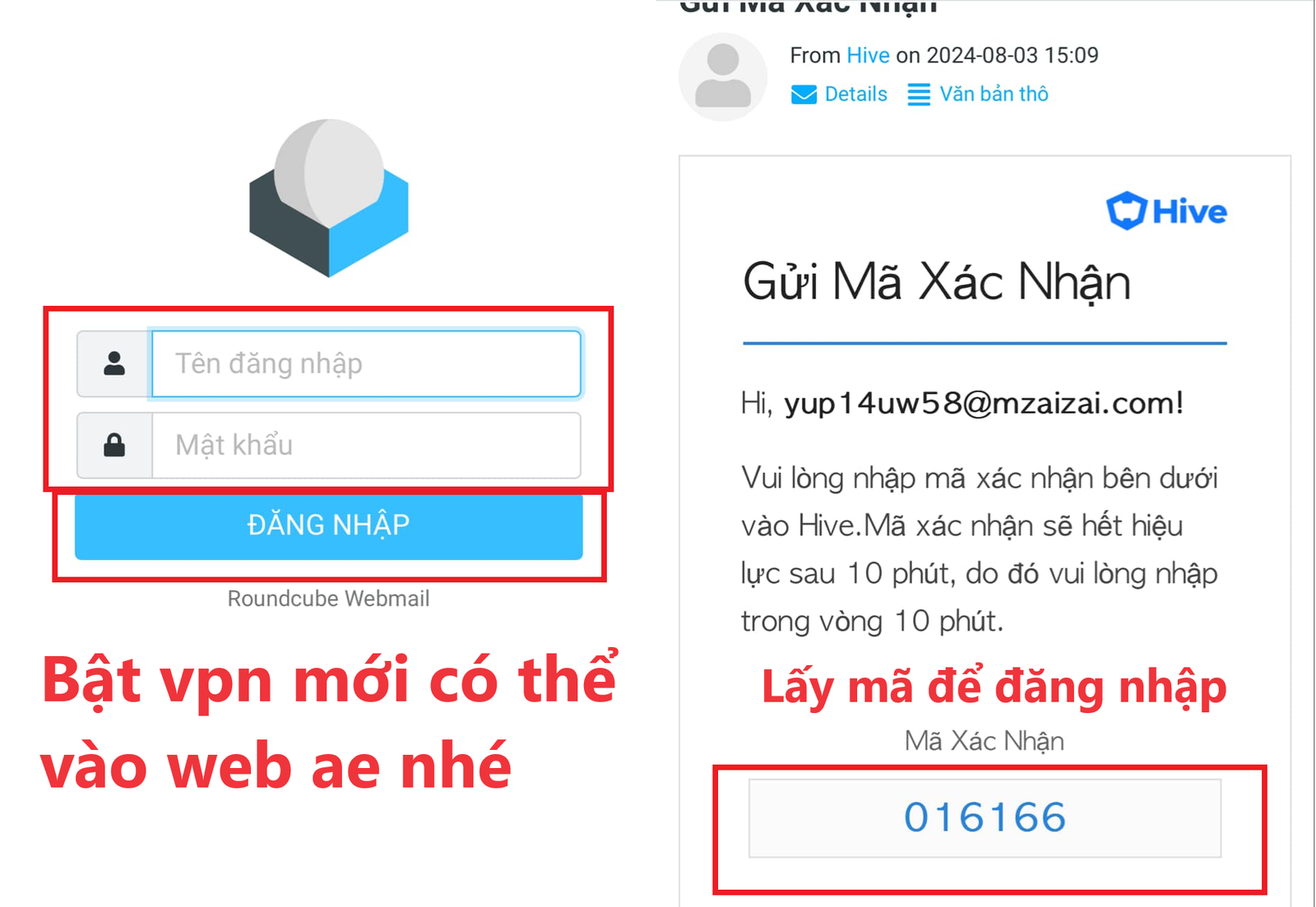Select the verification code 016166
The width and height of the screenshot is (1316, 907).
pyautogui.click(x=985, y=817)
